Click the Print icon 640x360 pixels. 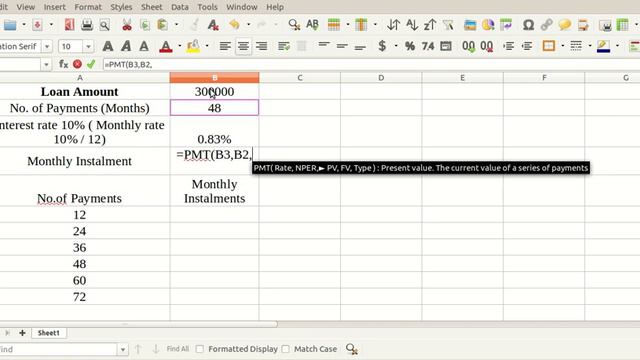pyautogui.click(x=87, y=25)
